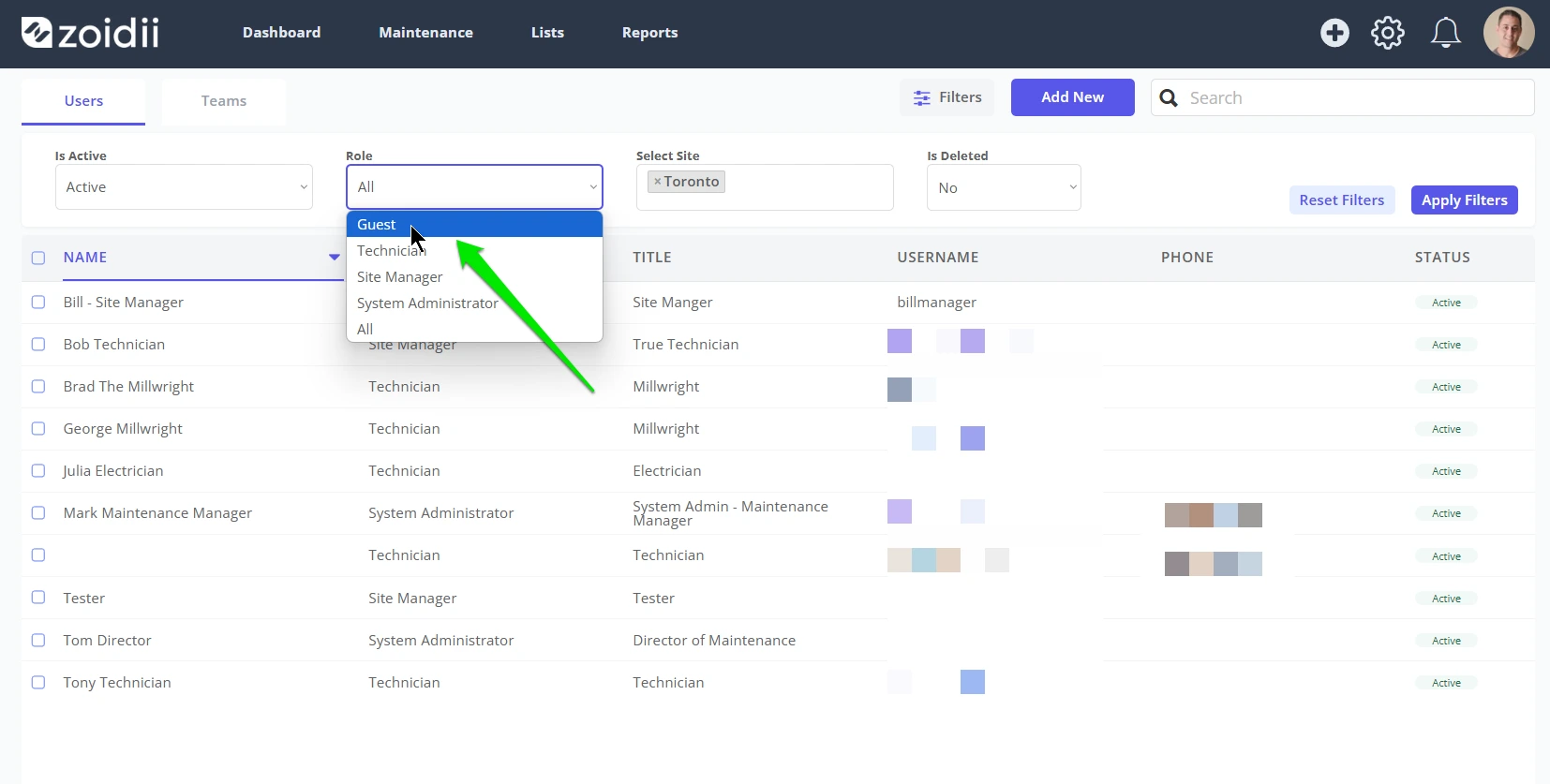Open the notifications bell icon

pos(1445,33)
